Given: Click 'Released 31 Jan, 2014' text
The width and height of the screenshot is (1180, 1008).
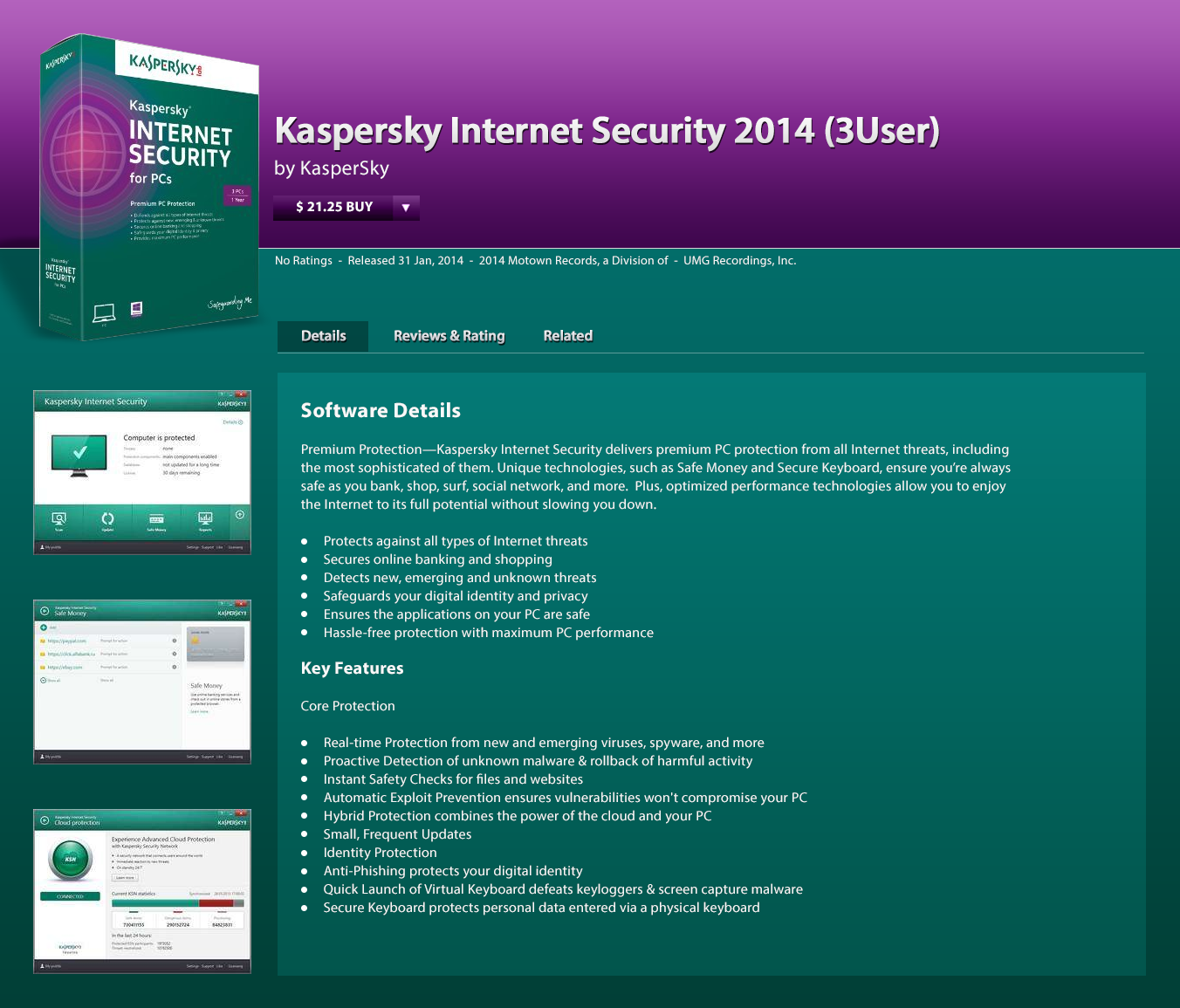Looking at the screenshot, I should point(406,260).
